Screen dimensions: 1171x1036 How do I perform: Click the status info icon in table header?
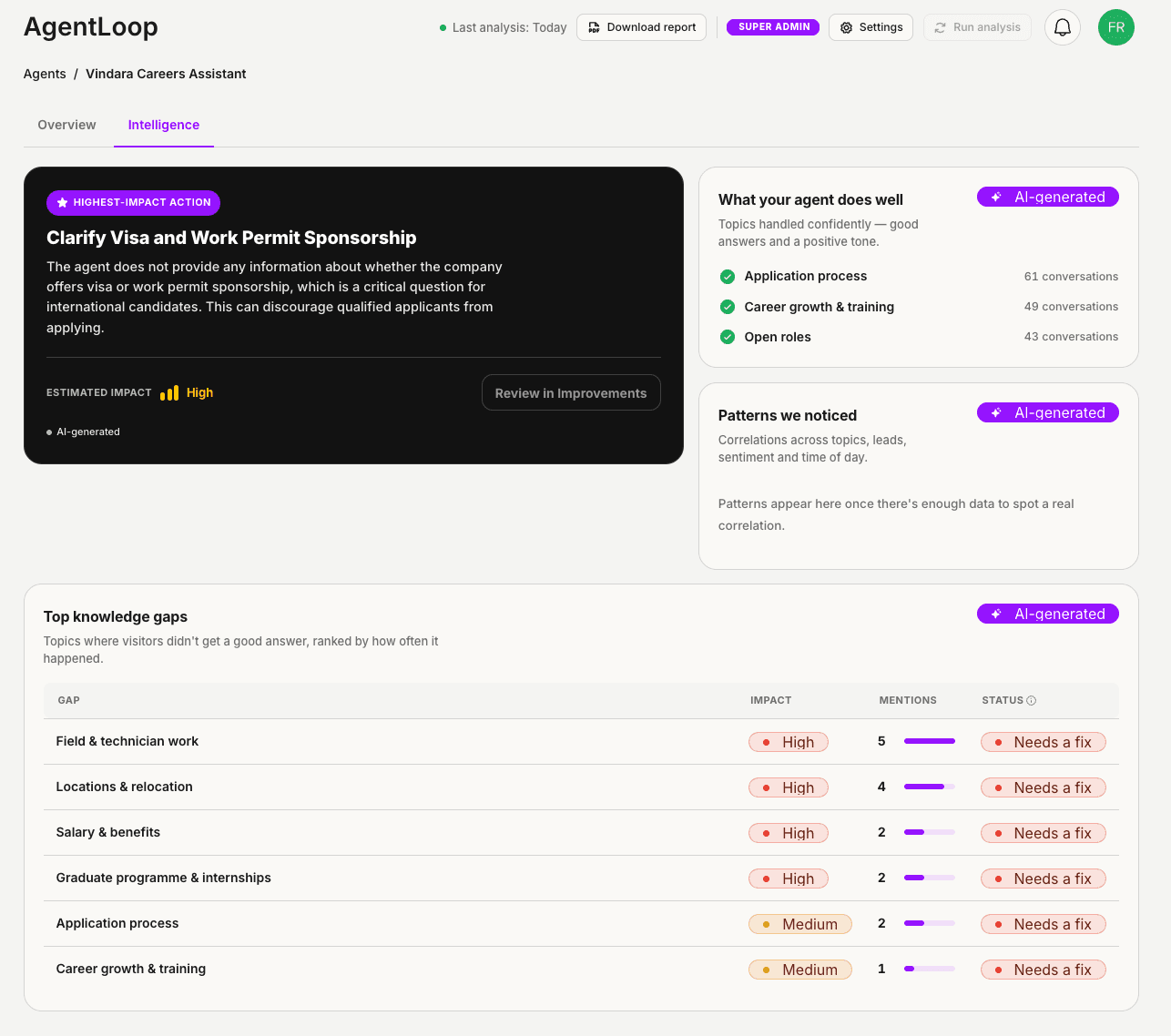1031,701
